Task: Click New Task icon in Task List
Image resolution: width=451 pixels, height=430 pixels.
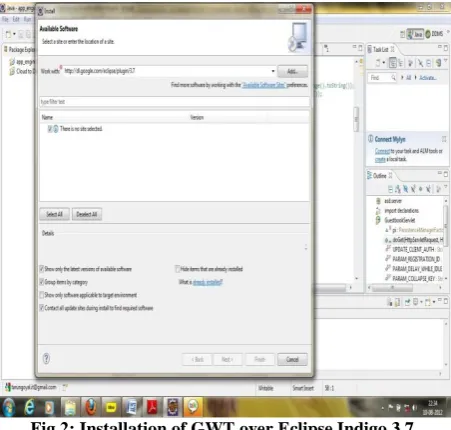Action: point(378,63)
